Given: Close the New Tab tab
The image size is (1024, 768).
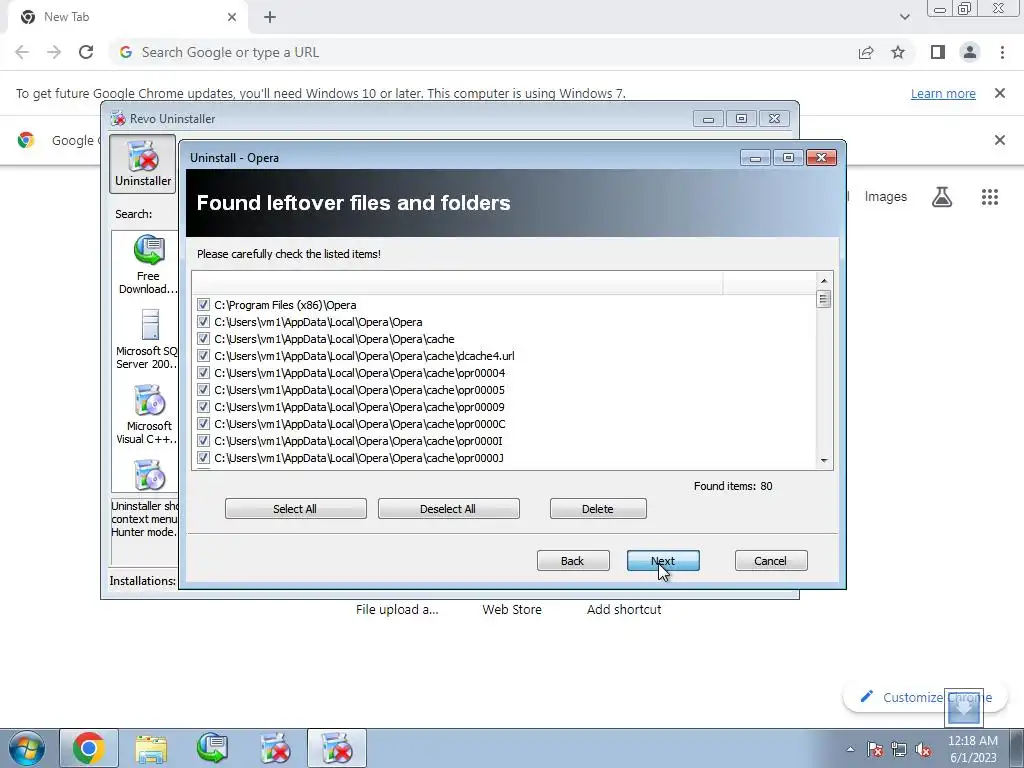Looking at the screenshot, I should (232, 17).
